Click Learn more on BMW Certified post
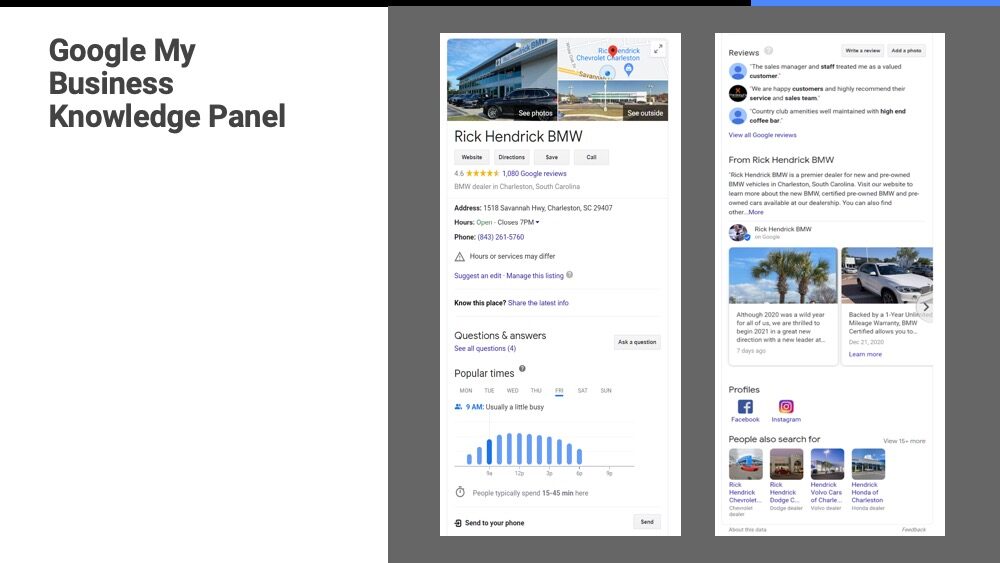Screen dimensions: 1000x563 [865, 355]
